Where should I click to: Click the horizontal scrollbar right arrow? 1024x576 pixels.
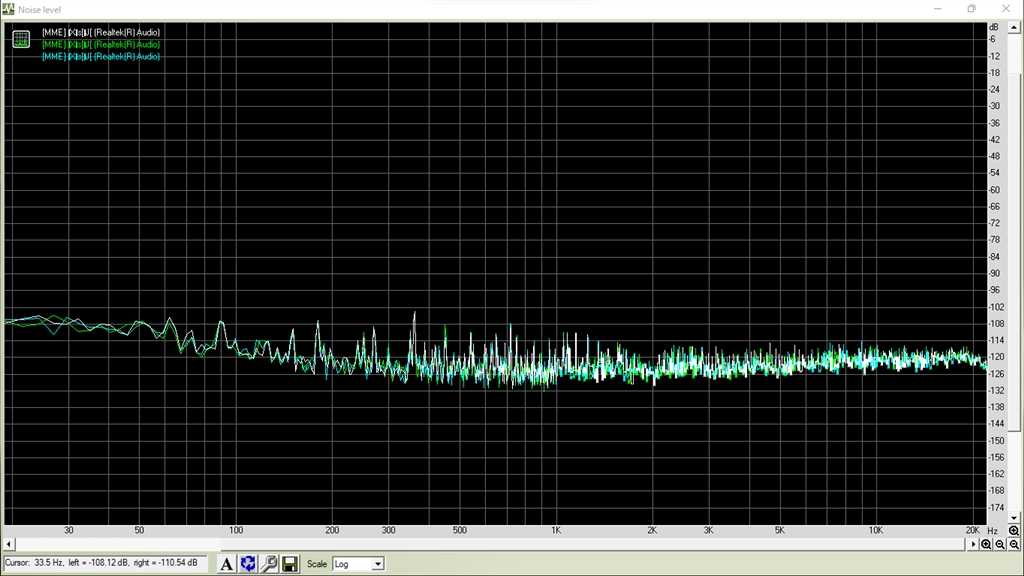973,544
